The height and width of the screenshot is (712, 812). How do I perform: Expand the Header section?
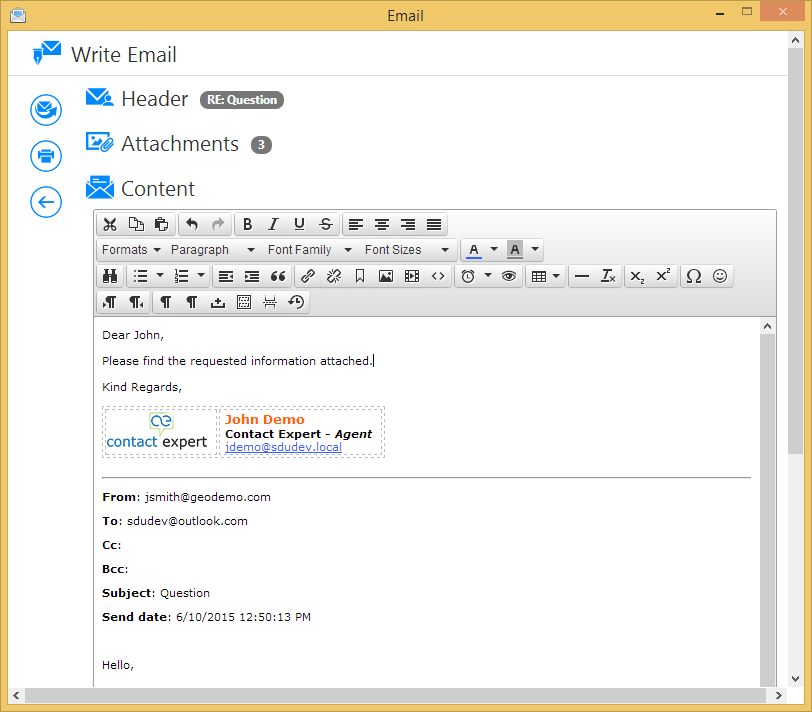click(154, 99)
